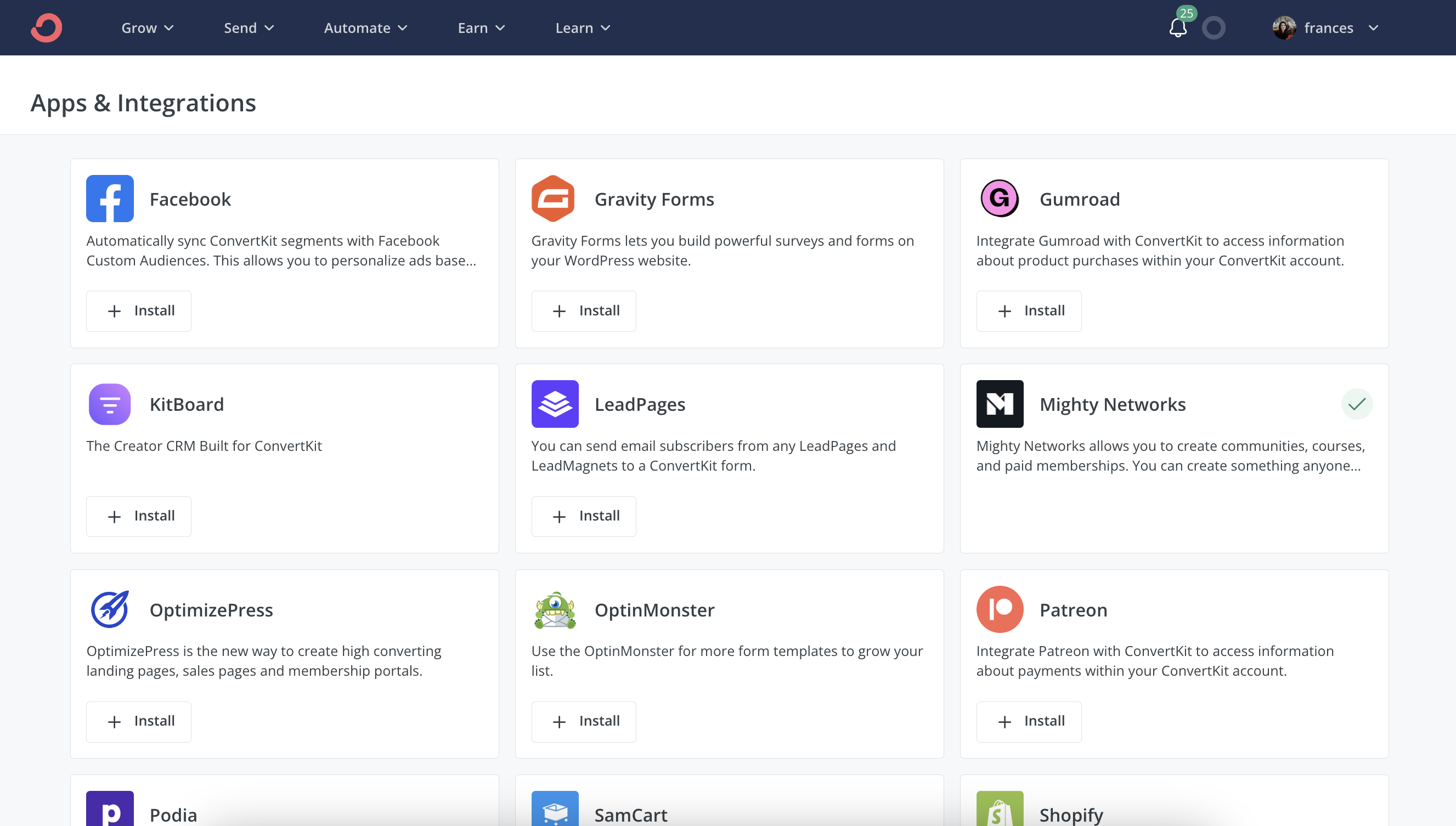The width and height of the screenshot is (1456, 826).
Task: Click the Apps & Integrations page heading
Action: click(x=143, y=103)
